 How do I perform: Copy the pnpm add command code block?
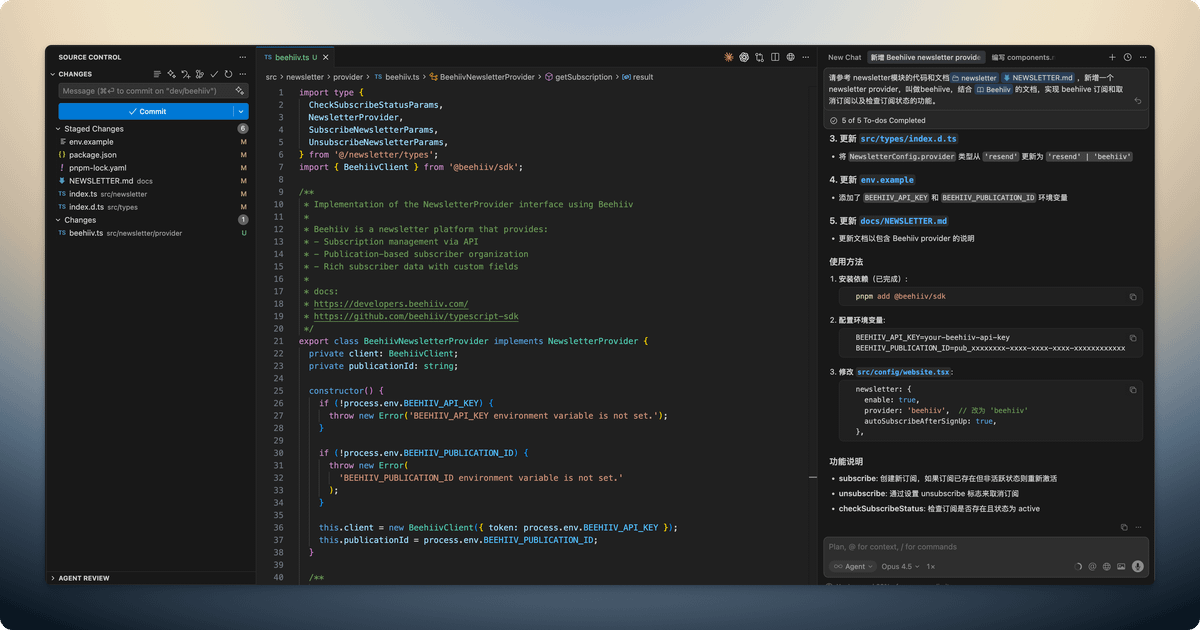[x=1133, y=297]
